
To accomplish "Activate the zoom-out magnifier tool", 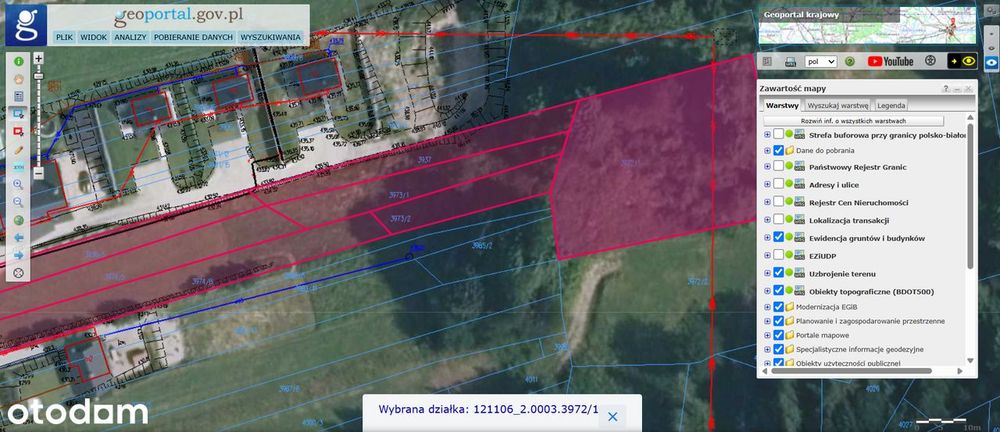I will 18,202.
